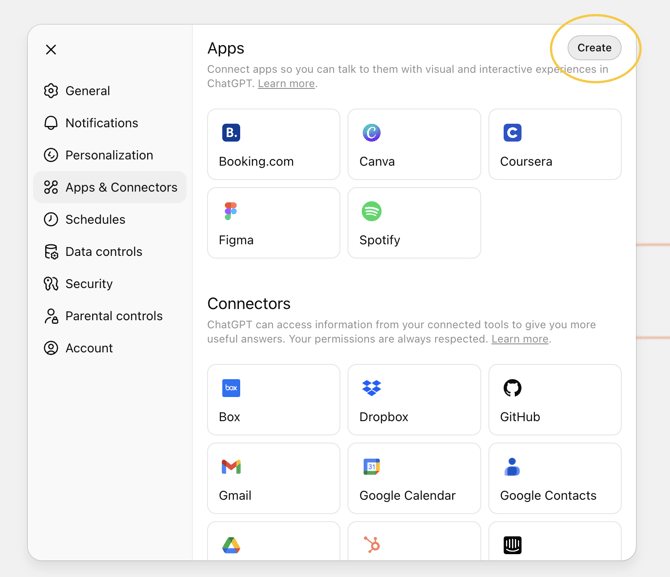Image resolution: width=670 pixels, height=577 pixels.
Task: Open the Google Contacts connector card
Action: (x=554, y=478)
